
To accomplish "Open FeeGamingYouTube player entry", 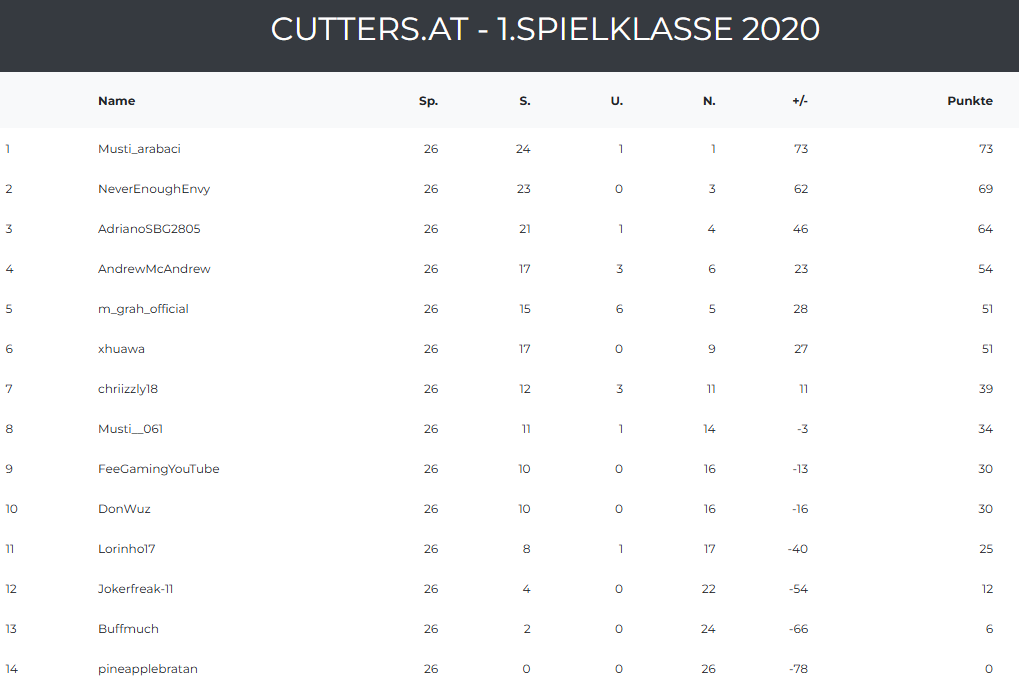I will click(x=158, y=469).
